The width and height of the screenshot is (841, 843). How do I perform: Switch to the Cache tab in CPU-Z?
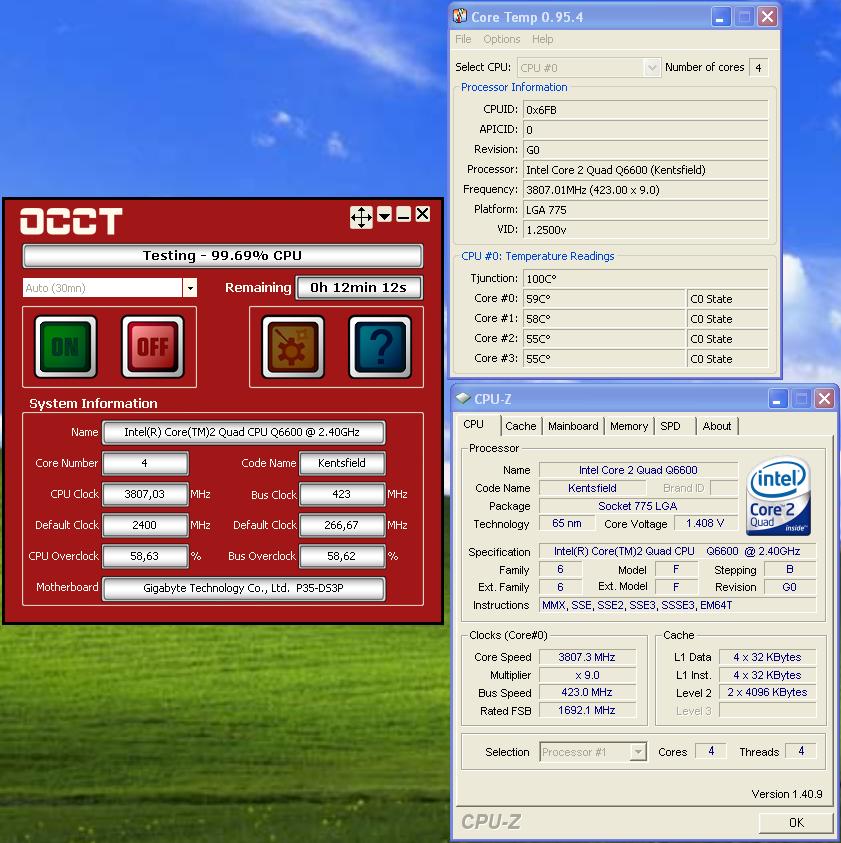click(x=521, y=426)
